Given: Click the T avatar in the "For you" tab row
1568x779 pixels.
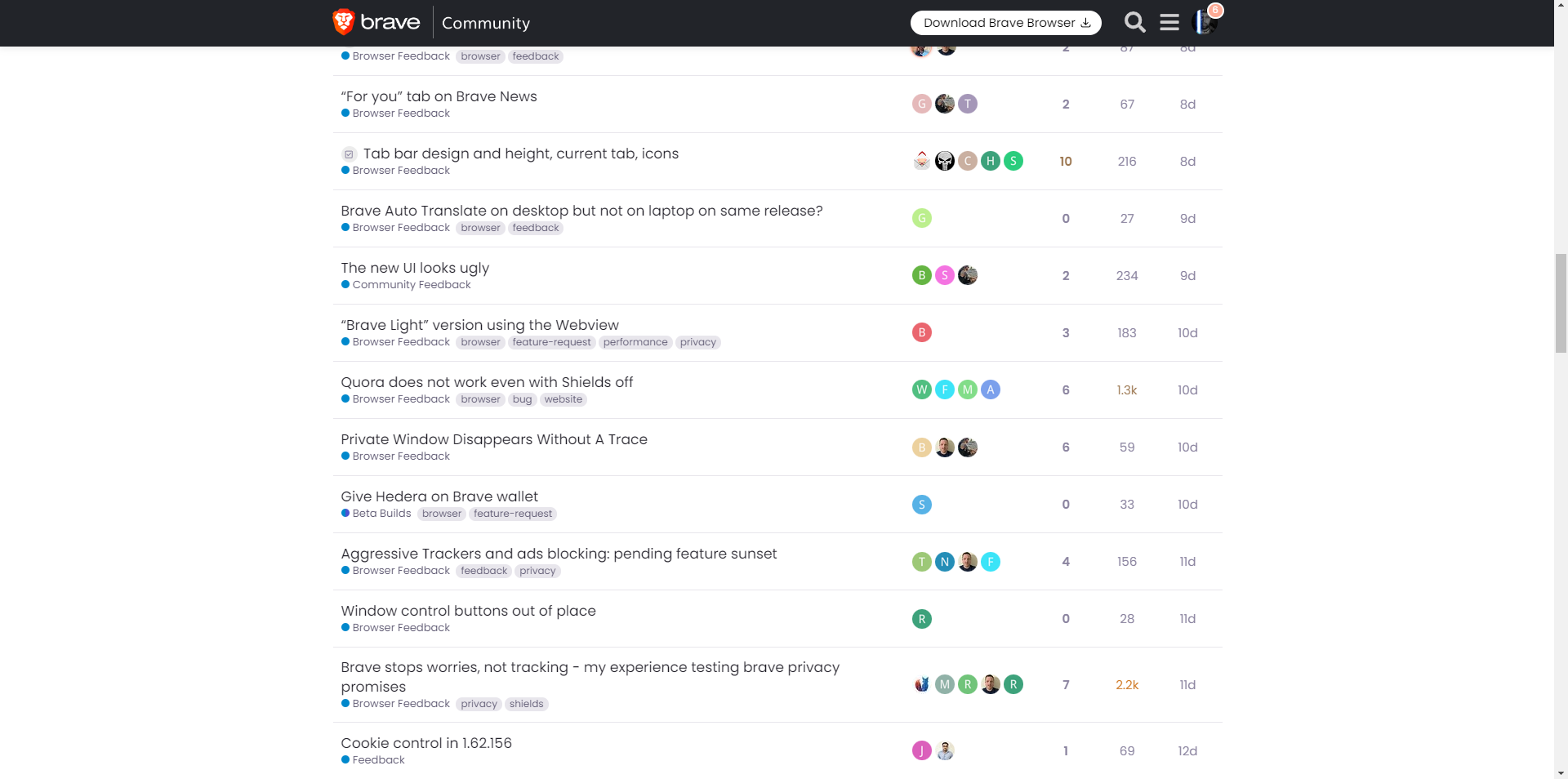Looking at the screenshot, I should coord(967,104).
